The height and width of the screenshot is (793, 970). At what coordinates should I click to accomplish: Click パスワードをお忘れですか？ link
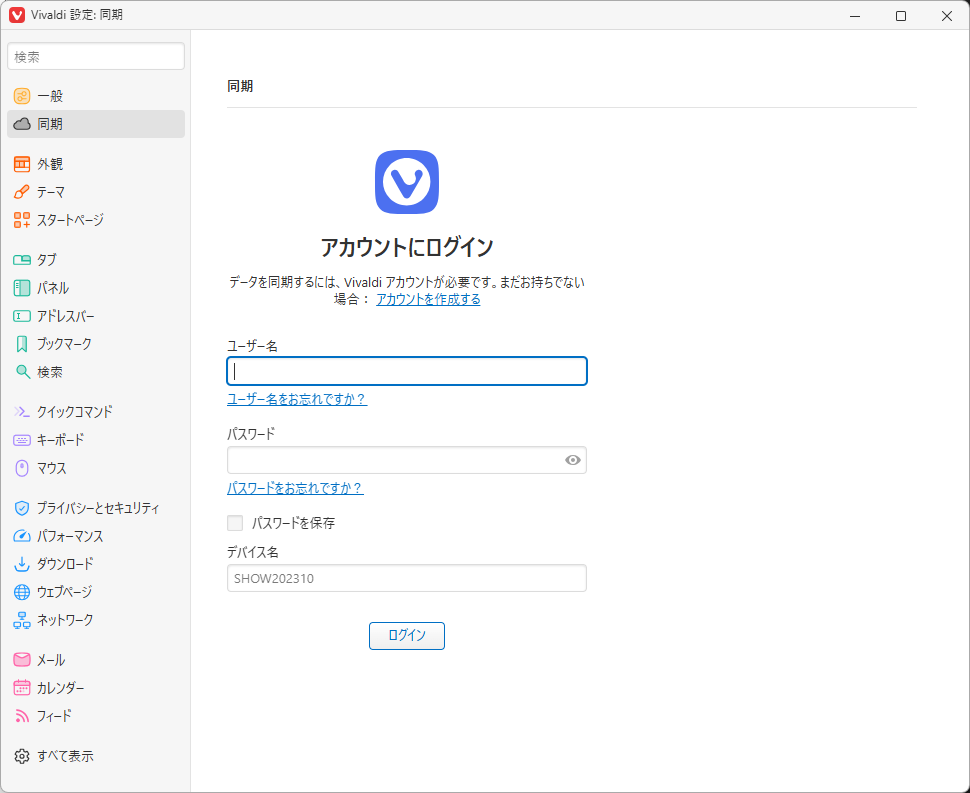(295, 488)
